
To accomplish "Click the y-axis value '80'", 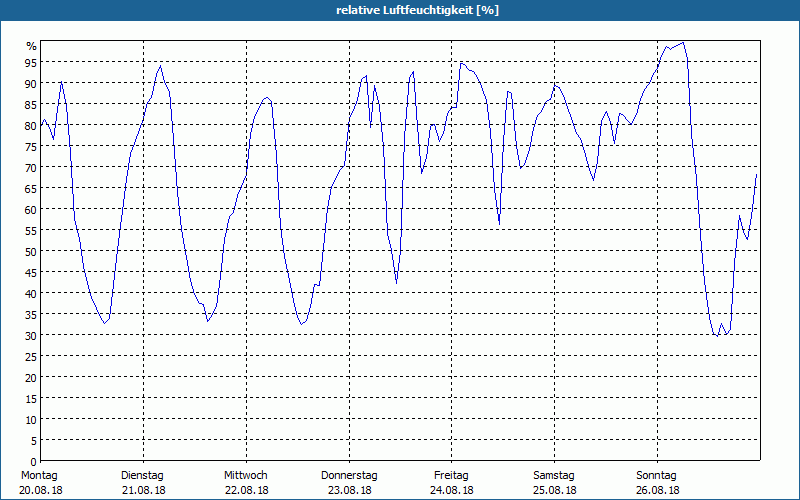I will pyautogui.click(x=31, y=126).
